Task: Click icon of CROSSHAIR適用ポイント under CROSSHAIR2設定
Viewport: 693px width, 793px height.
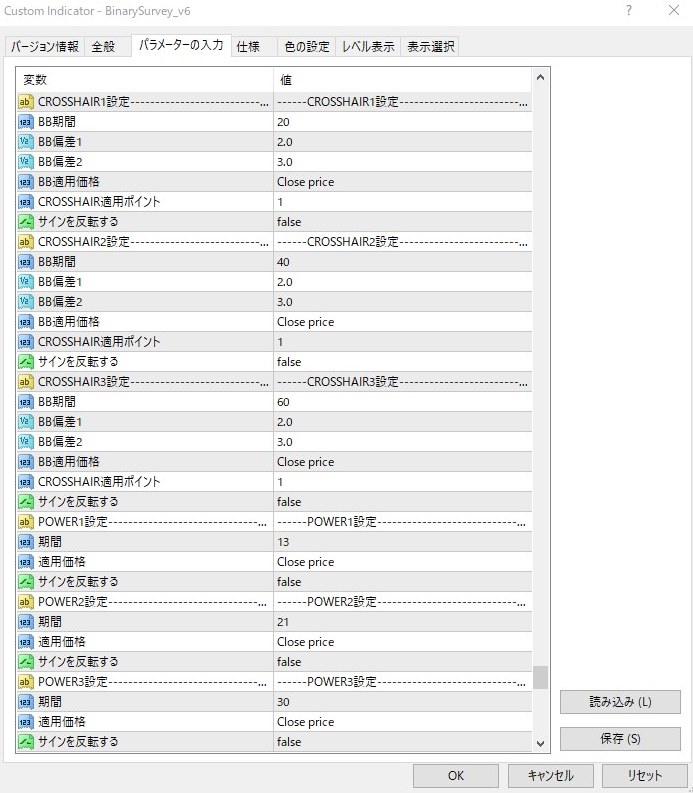Action: [x=25, y=342]
